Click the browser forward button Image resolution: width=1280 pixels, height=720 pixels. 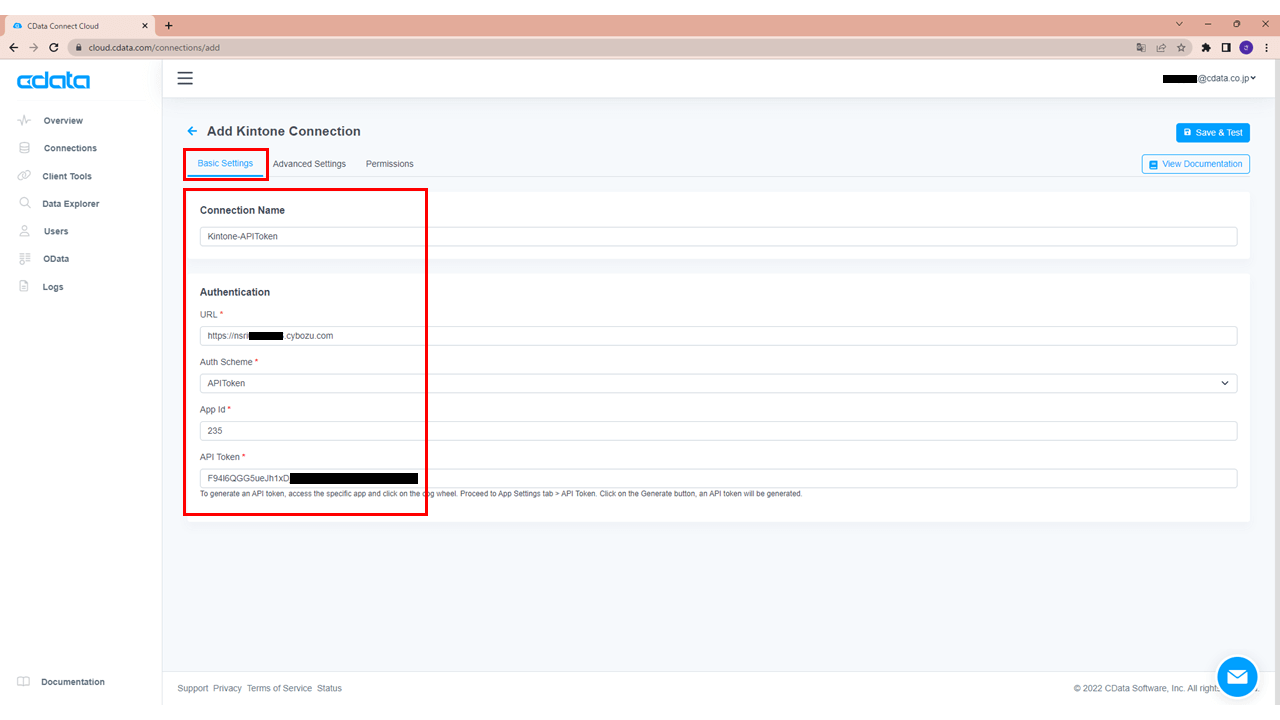(34, 47)
